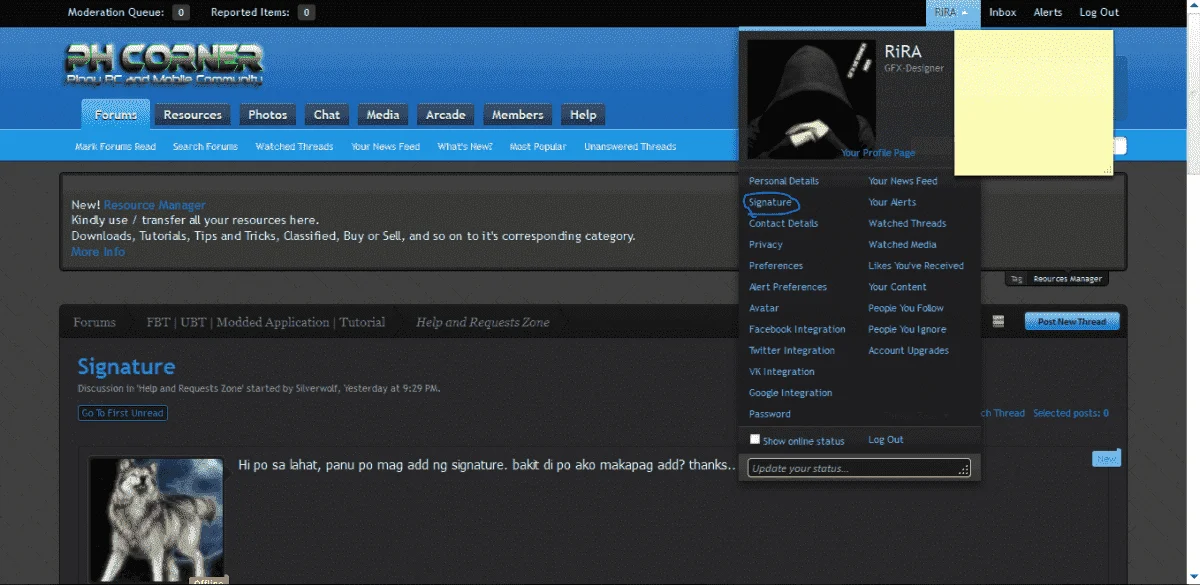The image size is (1200, 585).
Task: Open People You Ignore
Action: (907, 329)
